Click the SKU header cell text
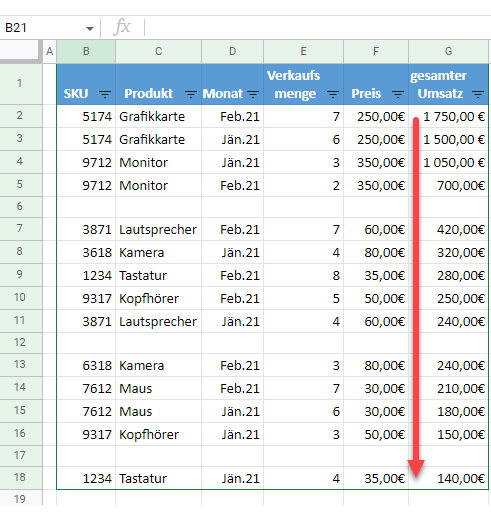Viewport: 491px width, 516px height. coord(76,94)
